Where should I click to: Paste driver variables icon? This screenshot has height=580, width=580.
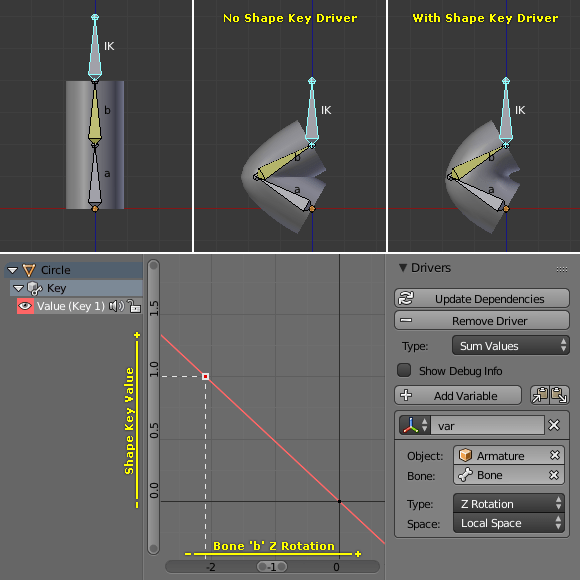tap(559, 395)
